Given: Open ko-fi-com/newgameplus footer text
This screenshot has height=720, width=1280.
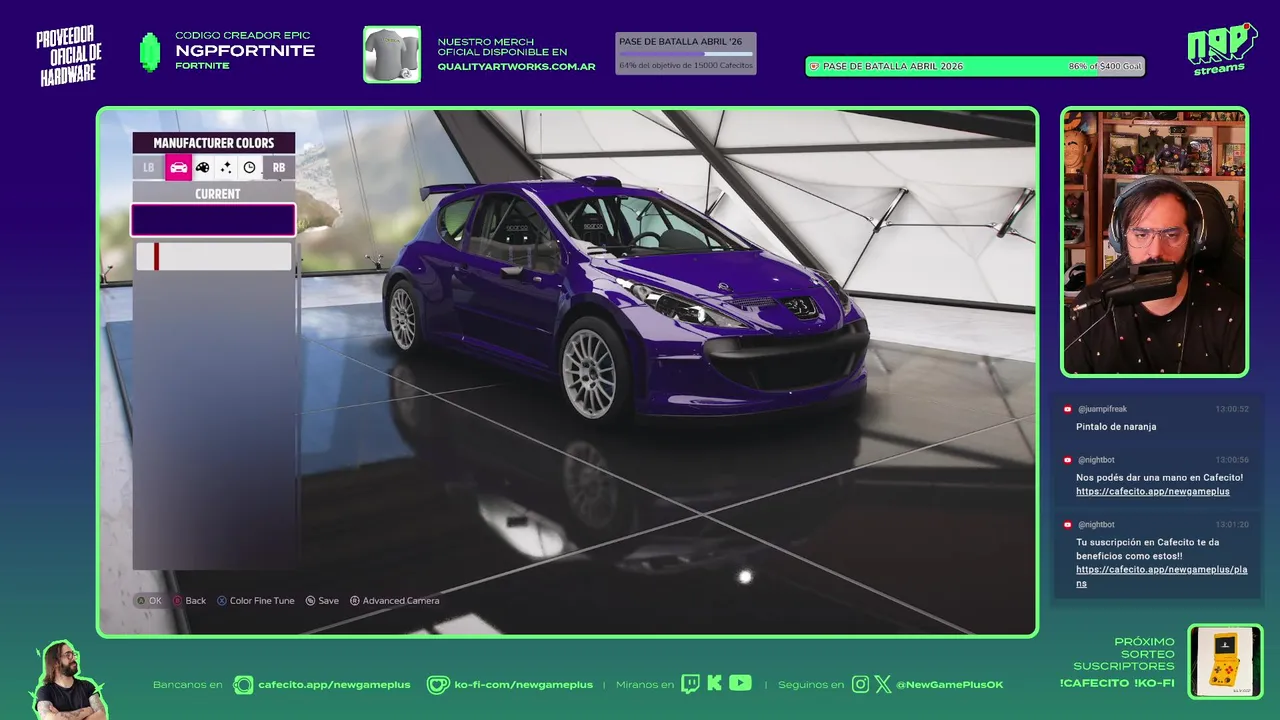Looking at the screenshot, I should point(523,685).
